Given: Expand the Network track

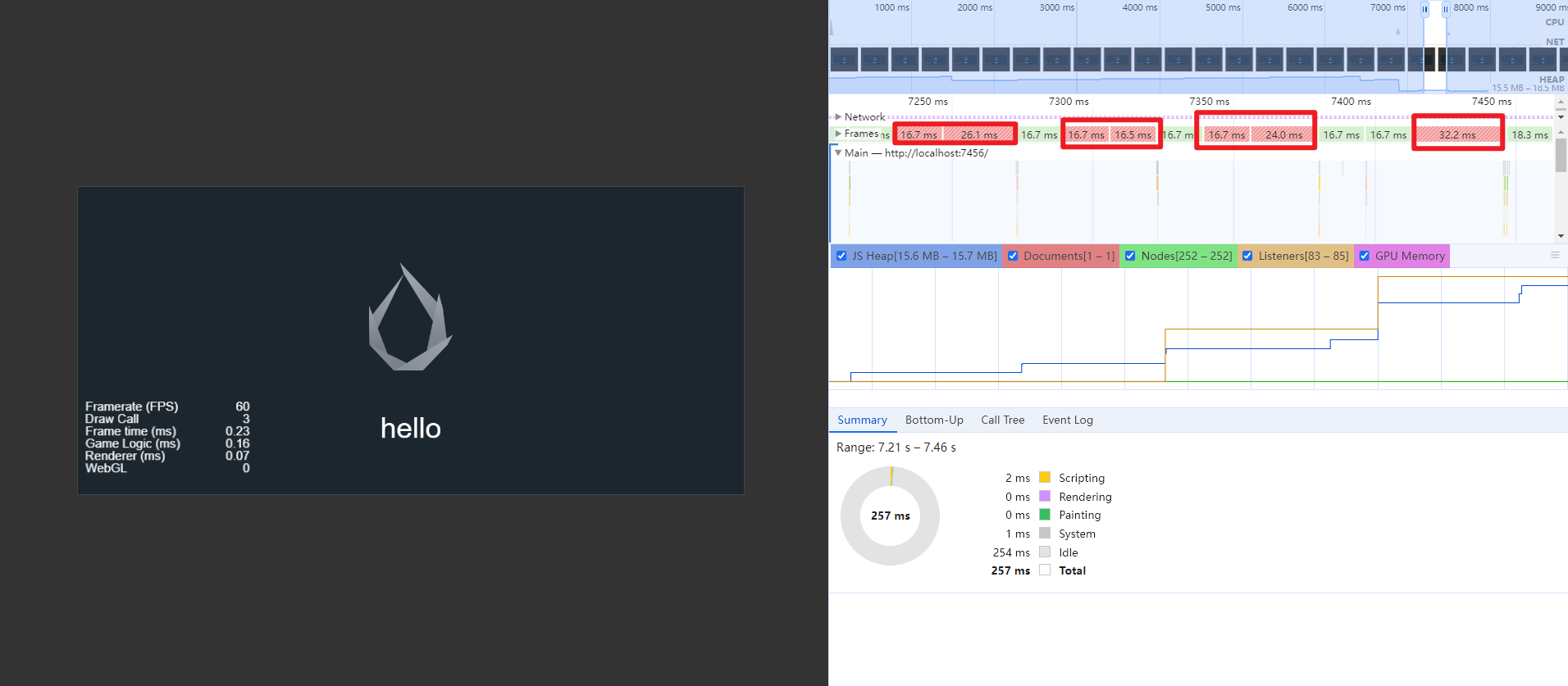Looking at the screenshot, I should click(838, 117).
